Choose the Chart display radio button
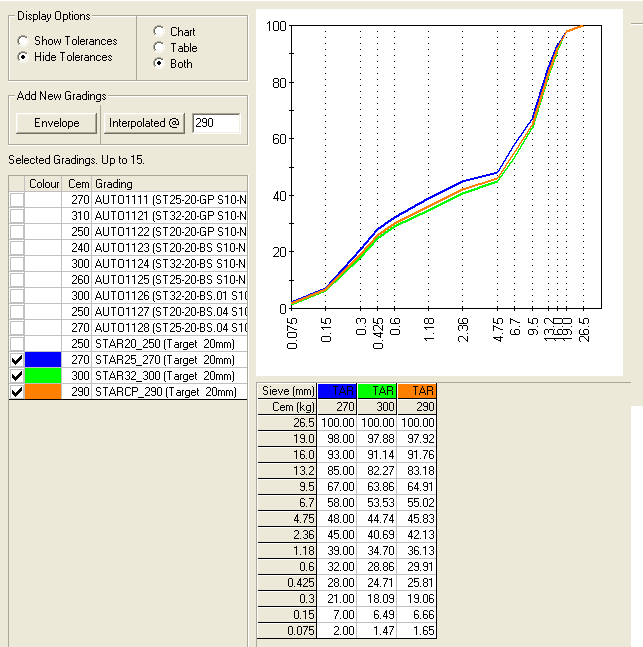The width and height of the screenshot is (643, 647). pyautogui.click(x=159, y=32)
